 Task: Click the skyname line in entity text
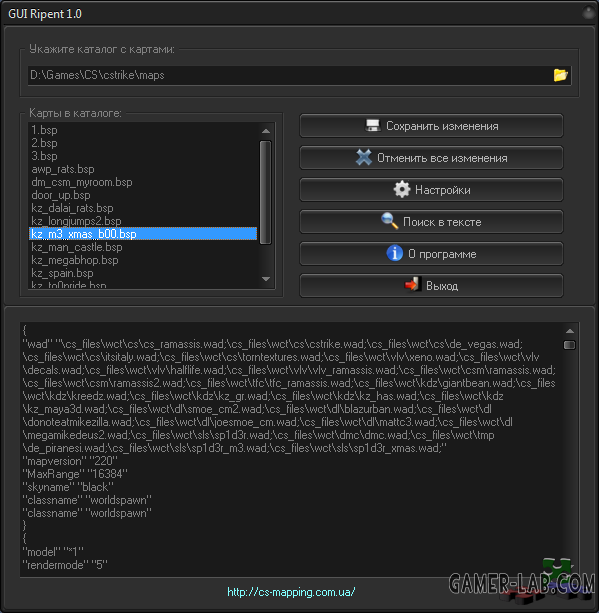coord(68,487)
